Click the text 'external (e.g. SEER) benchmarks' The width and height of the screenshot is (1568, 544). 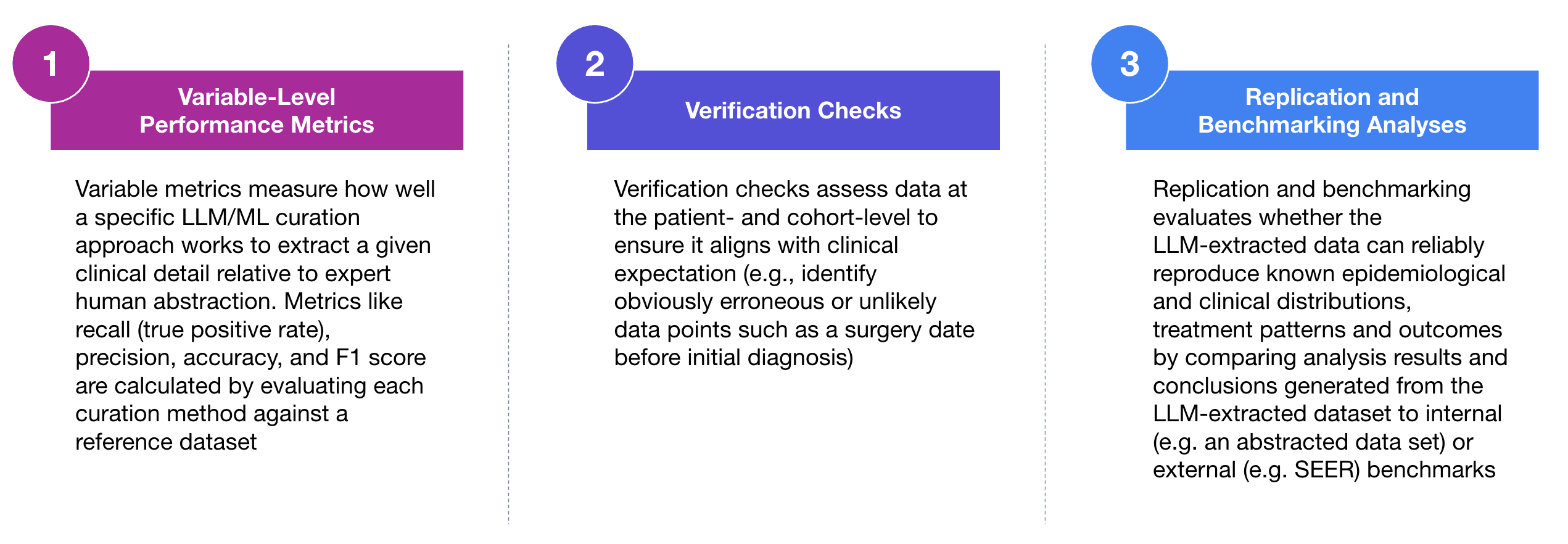point(1324,470)
